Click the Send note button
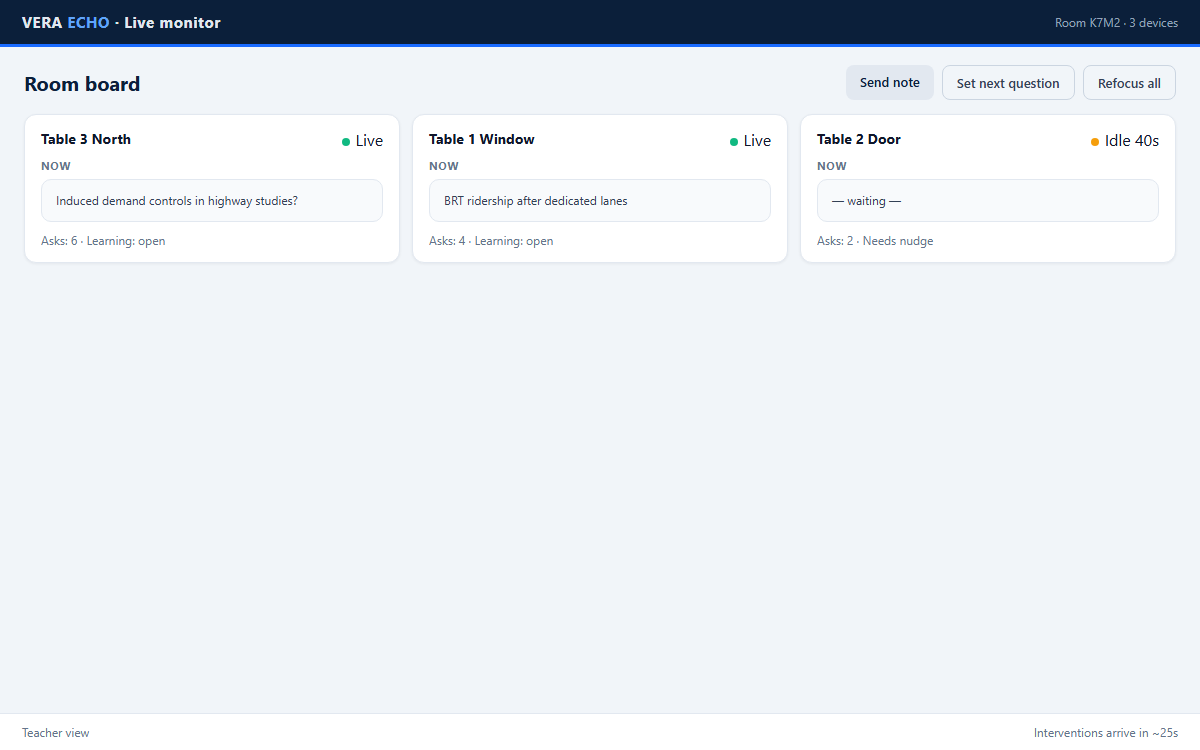The height and width of the screenshot is (750, 1200). click(x=890, y=83)
